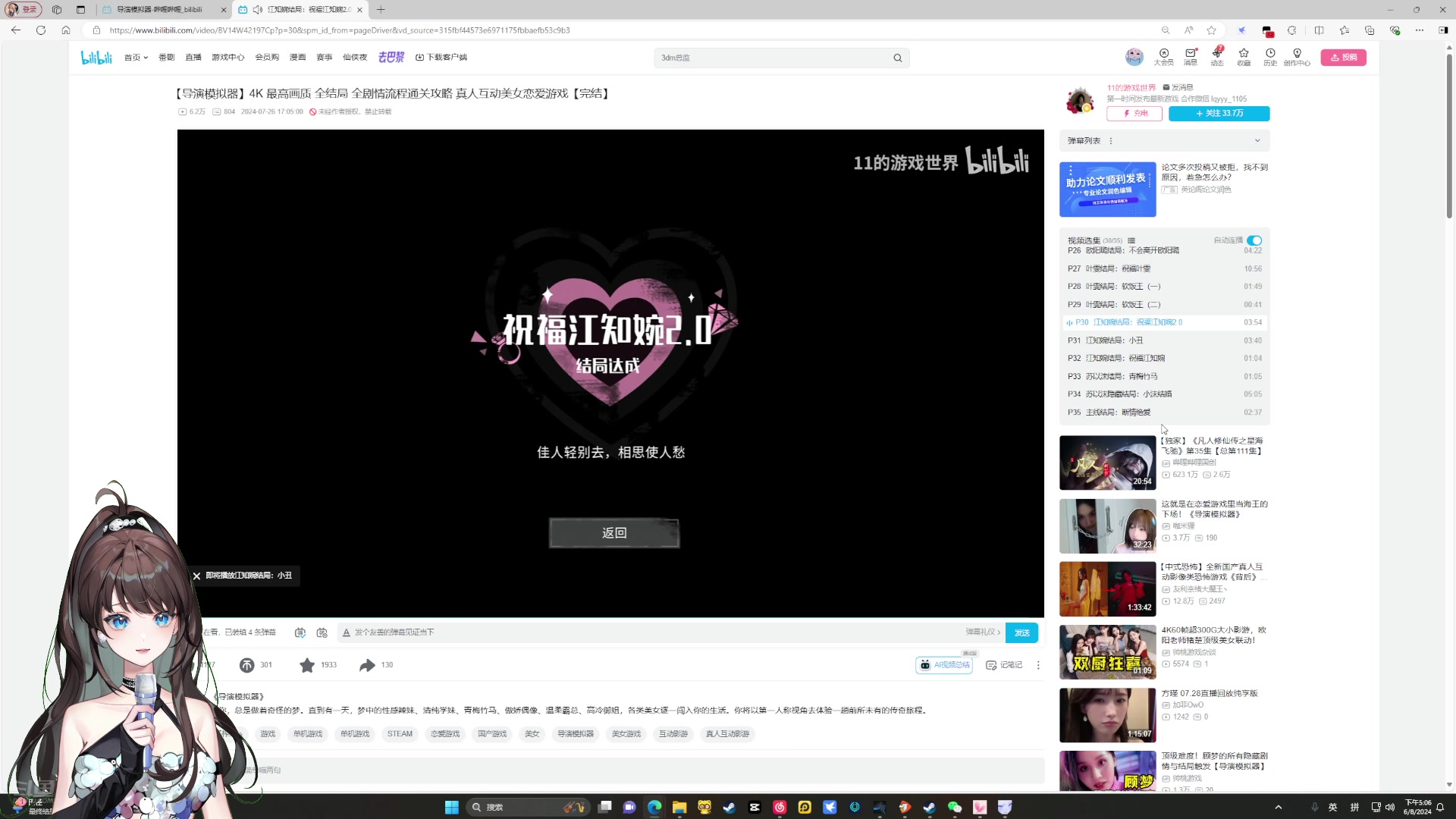Toggle the 自动连播 autoplay switch
This screenshot has height=819, width=1456.
(1254, 240)
